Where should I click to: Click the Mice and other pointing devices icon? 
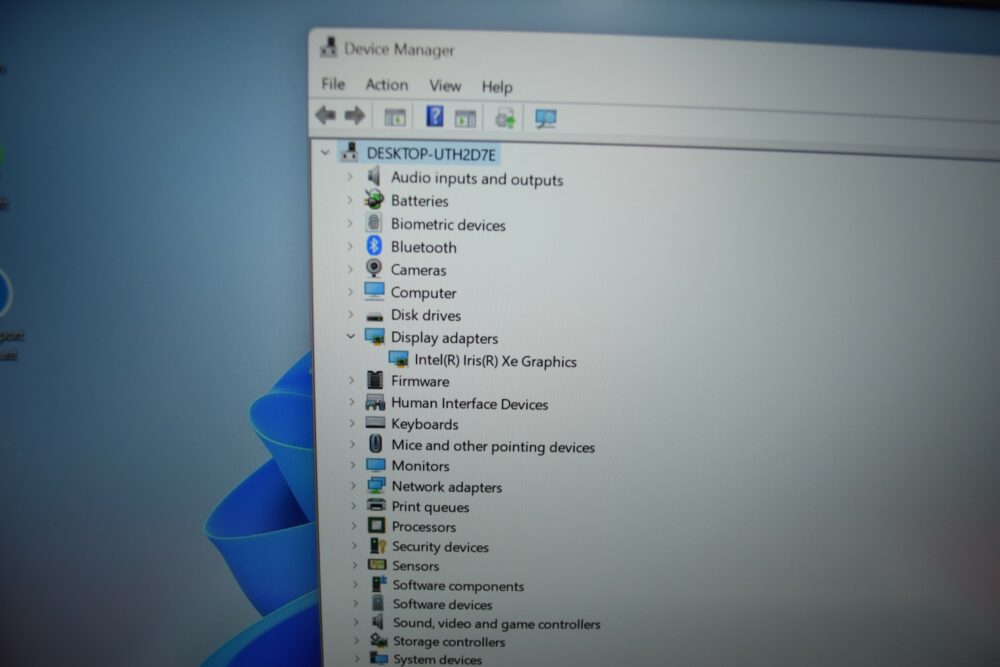coord(376,444)
